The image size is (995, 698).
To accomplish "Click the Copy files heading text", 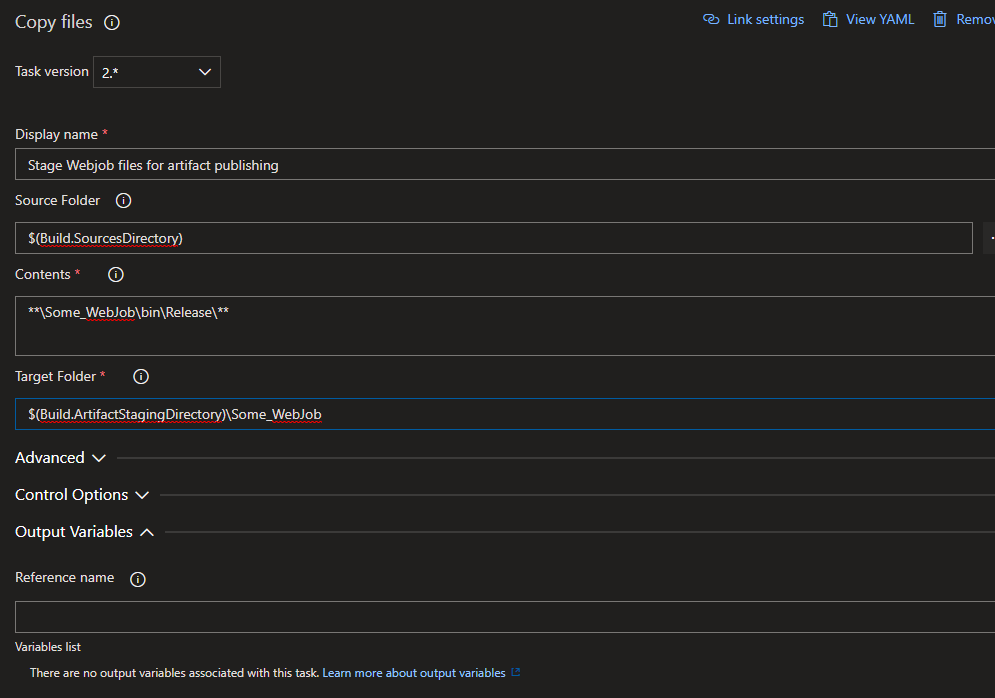I will click(54, 22).
